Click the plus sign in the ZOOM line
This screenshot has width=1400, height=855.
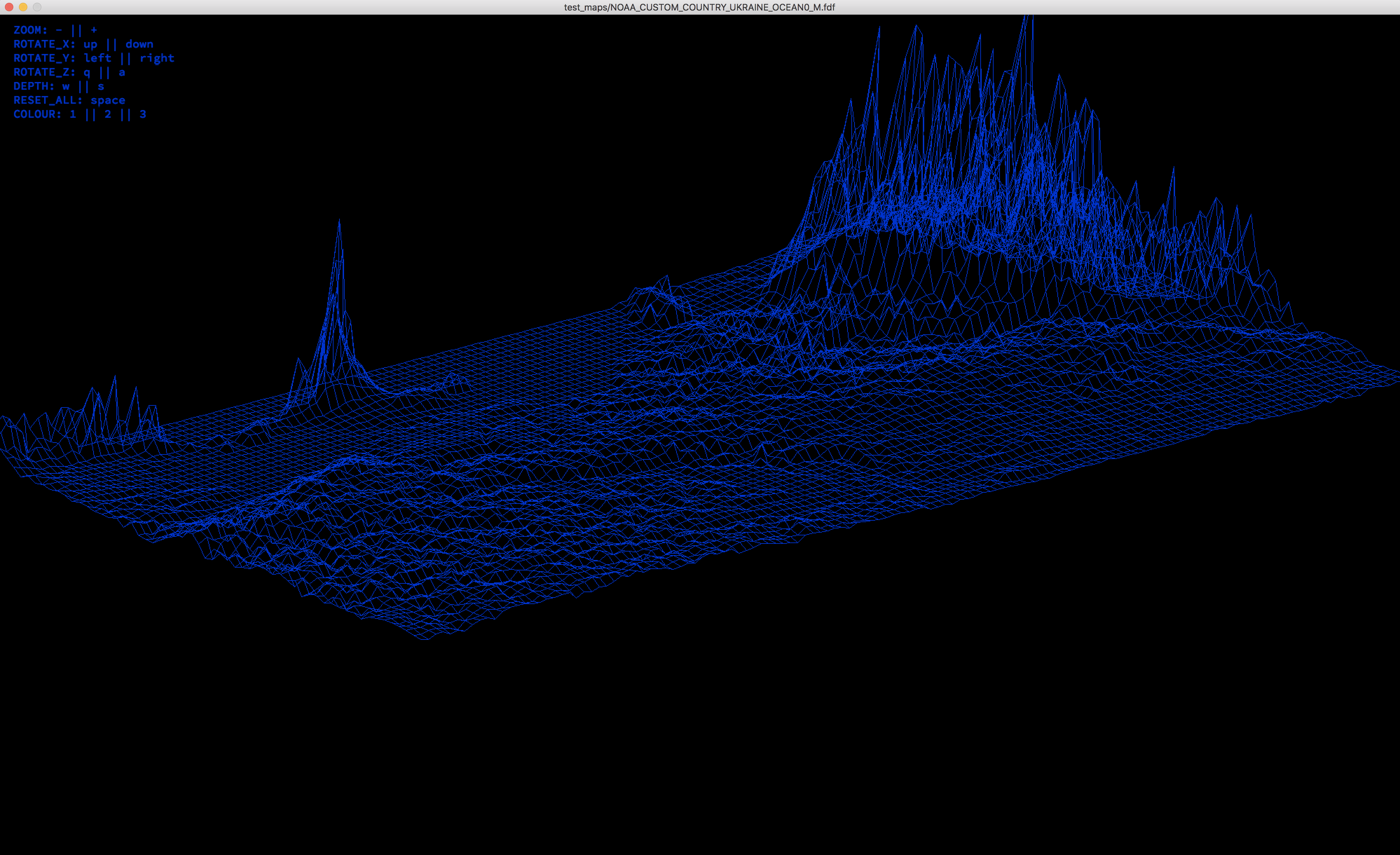click(94, 30)
